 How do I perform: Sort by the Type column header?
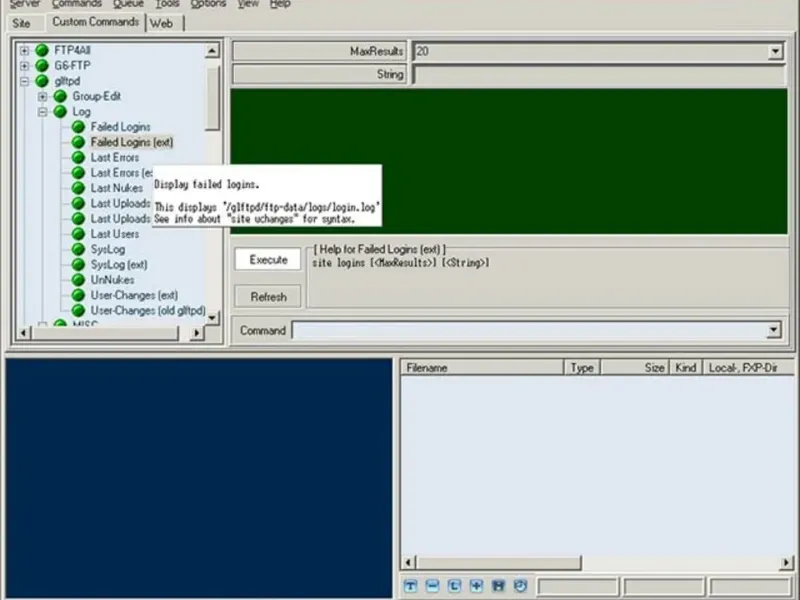click(582, 367)
